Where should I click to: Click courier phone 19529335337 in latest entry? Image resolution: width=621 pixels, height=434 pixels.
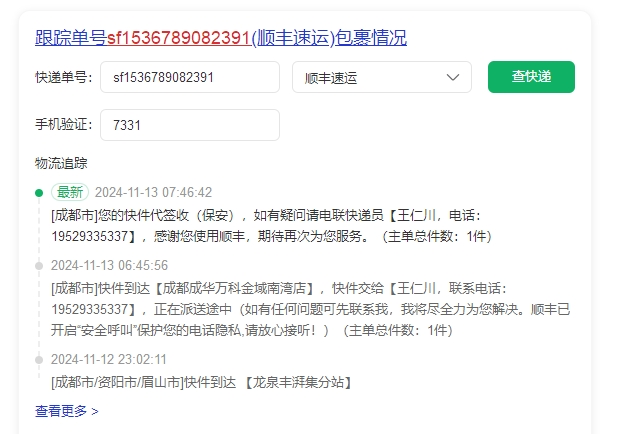click(x=90, y=237)
